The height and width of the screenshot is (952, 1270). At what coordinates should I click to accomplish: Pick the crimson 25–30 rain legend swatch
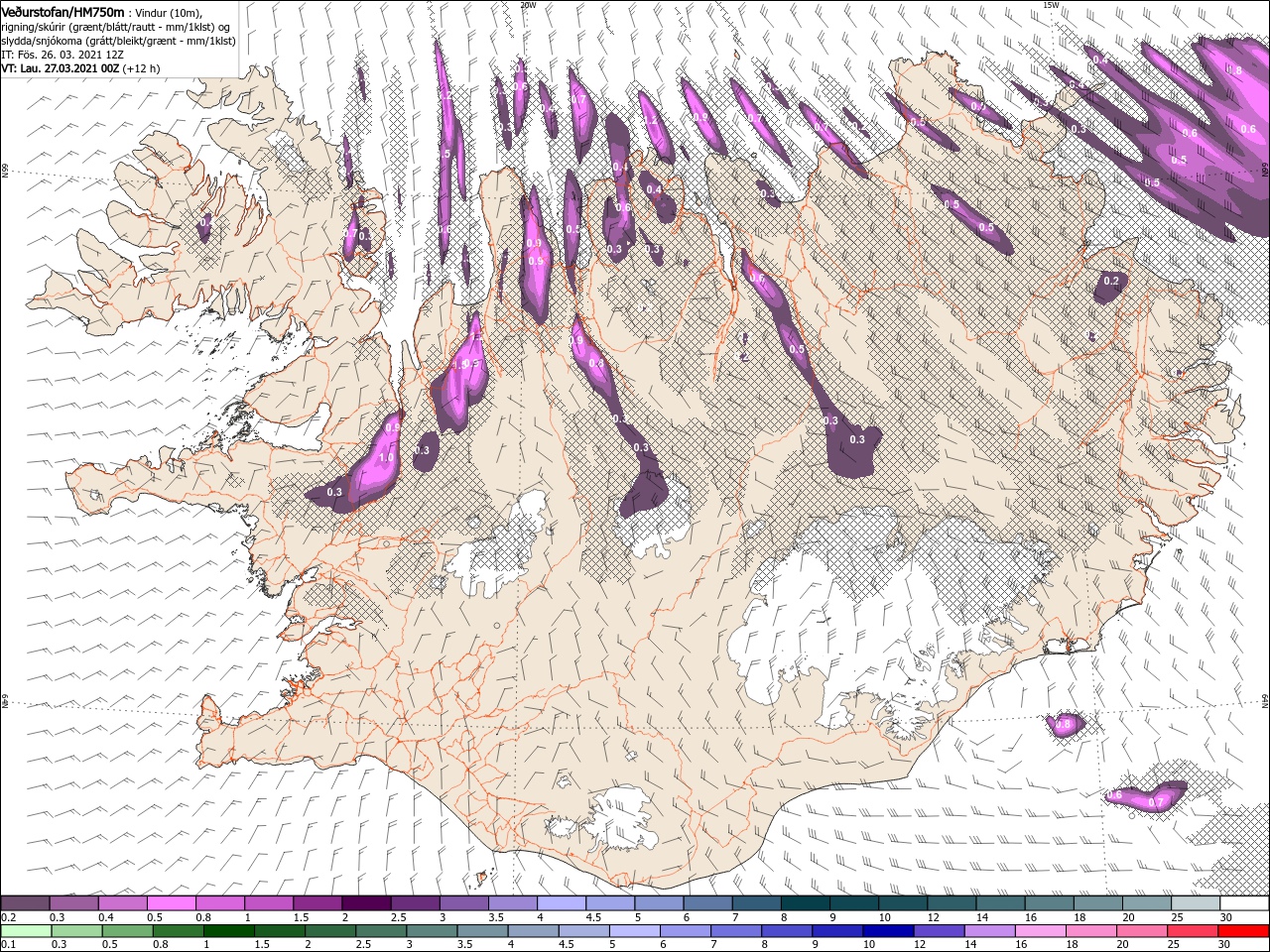[1192, 931]
